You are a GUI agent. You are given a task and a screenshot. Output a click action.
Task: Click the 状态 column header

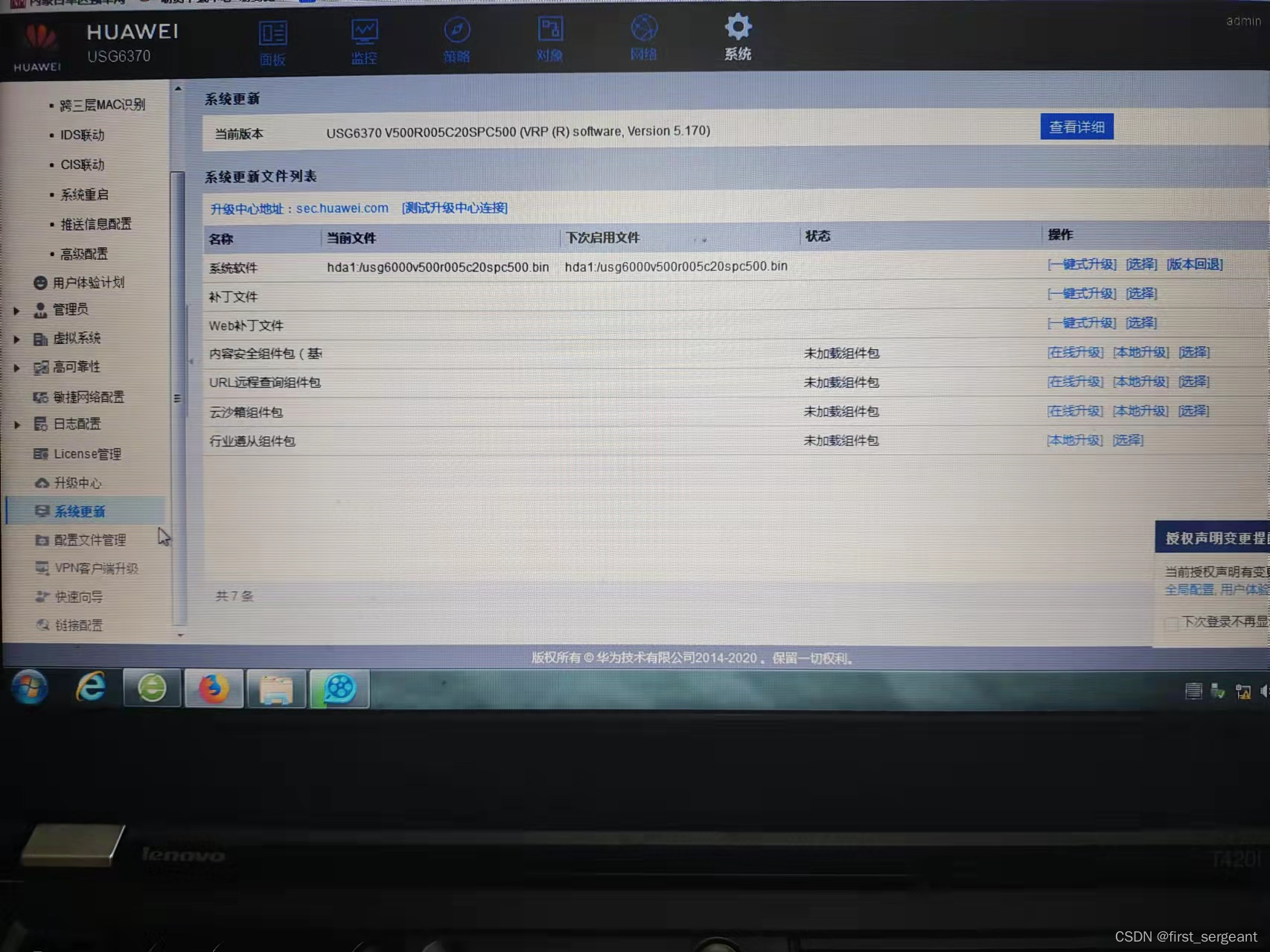tap(817, 236)
